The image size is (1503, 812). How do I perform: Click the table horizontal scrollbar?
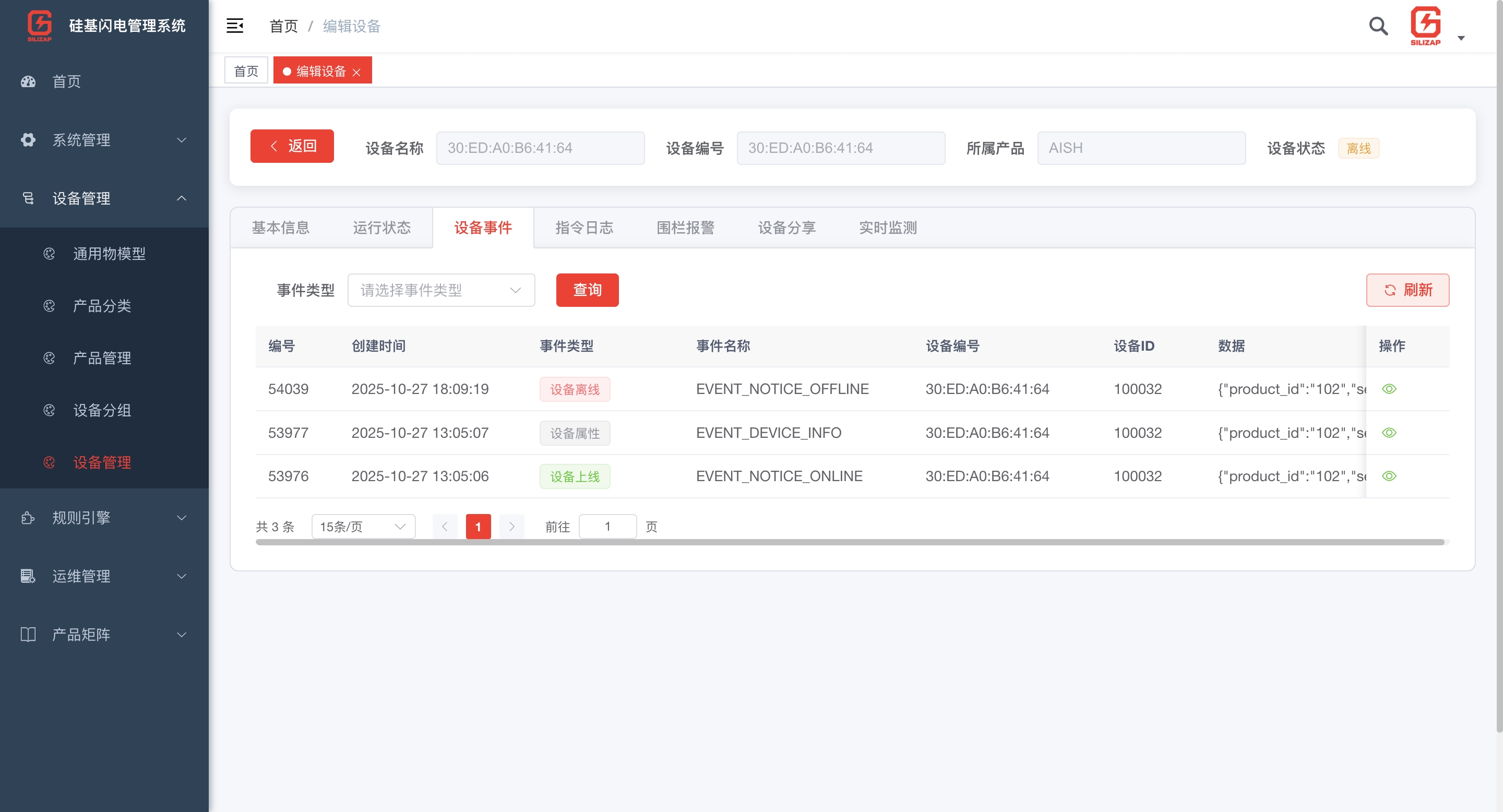click(850, 543)
